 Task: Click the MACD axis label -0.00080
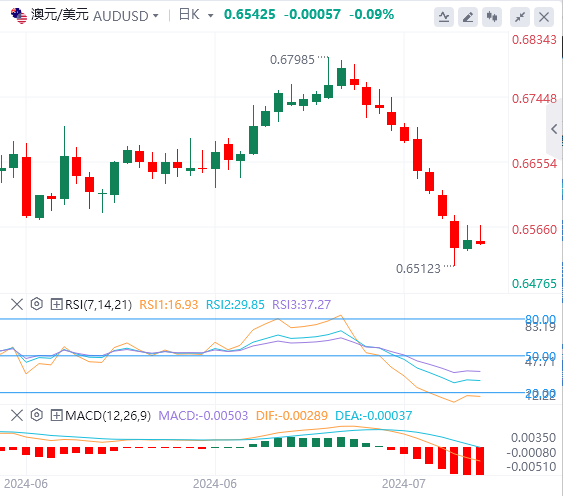531,453
